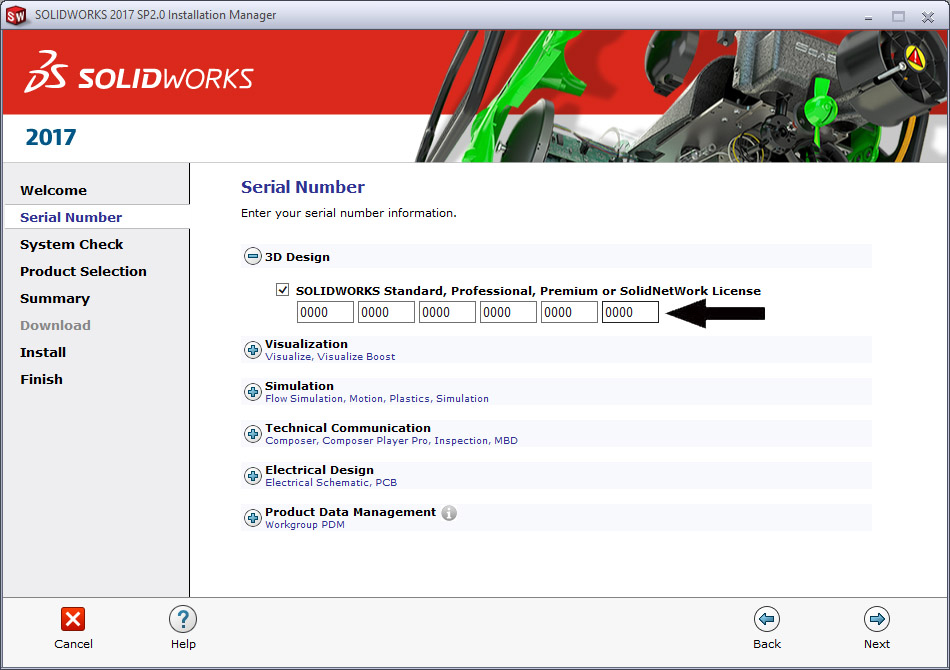
Task: Click the red Cancel X icon
Action: click(x=73, y=619)
